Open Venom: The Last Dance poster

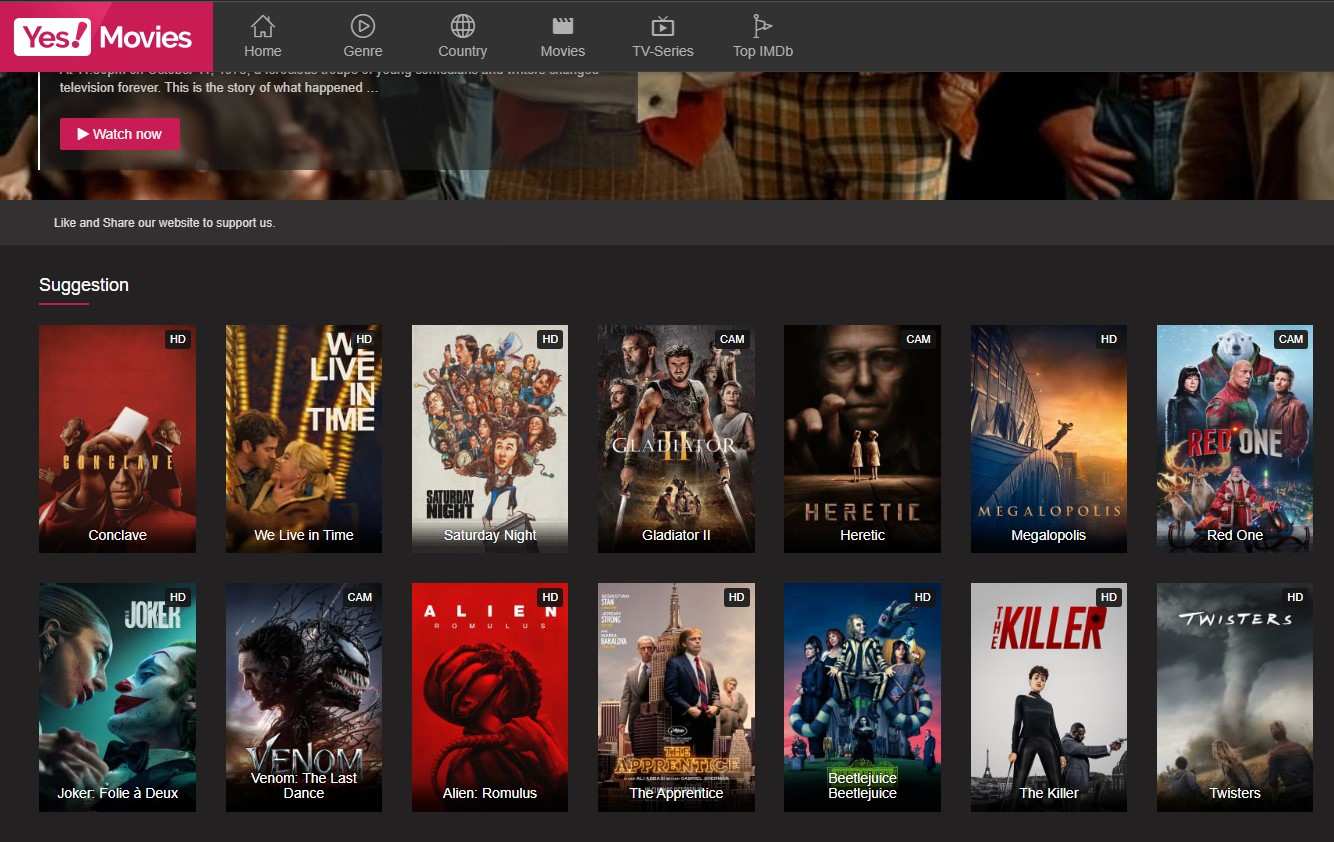[x=303, y=696]
